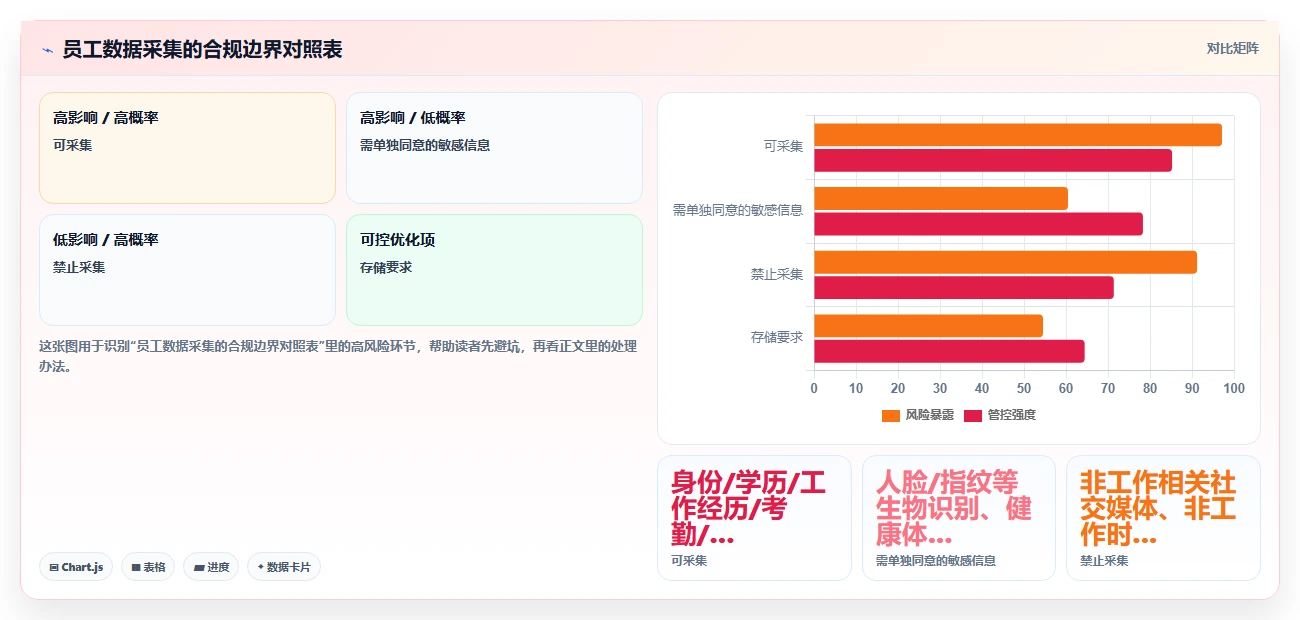
Task: Click the description paragraph starting 这张图用于识别
Action: [x=338, y=356]
